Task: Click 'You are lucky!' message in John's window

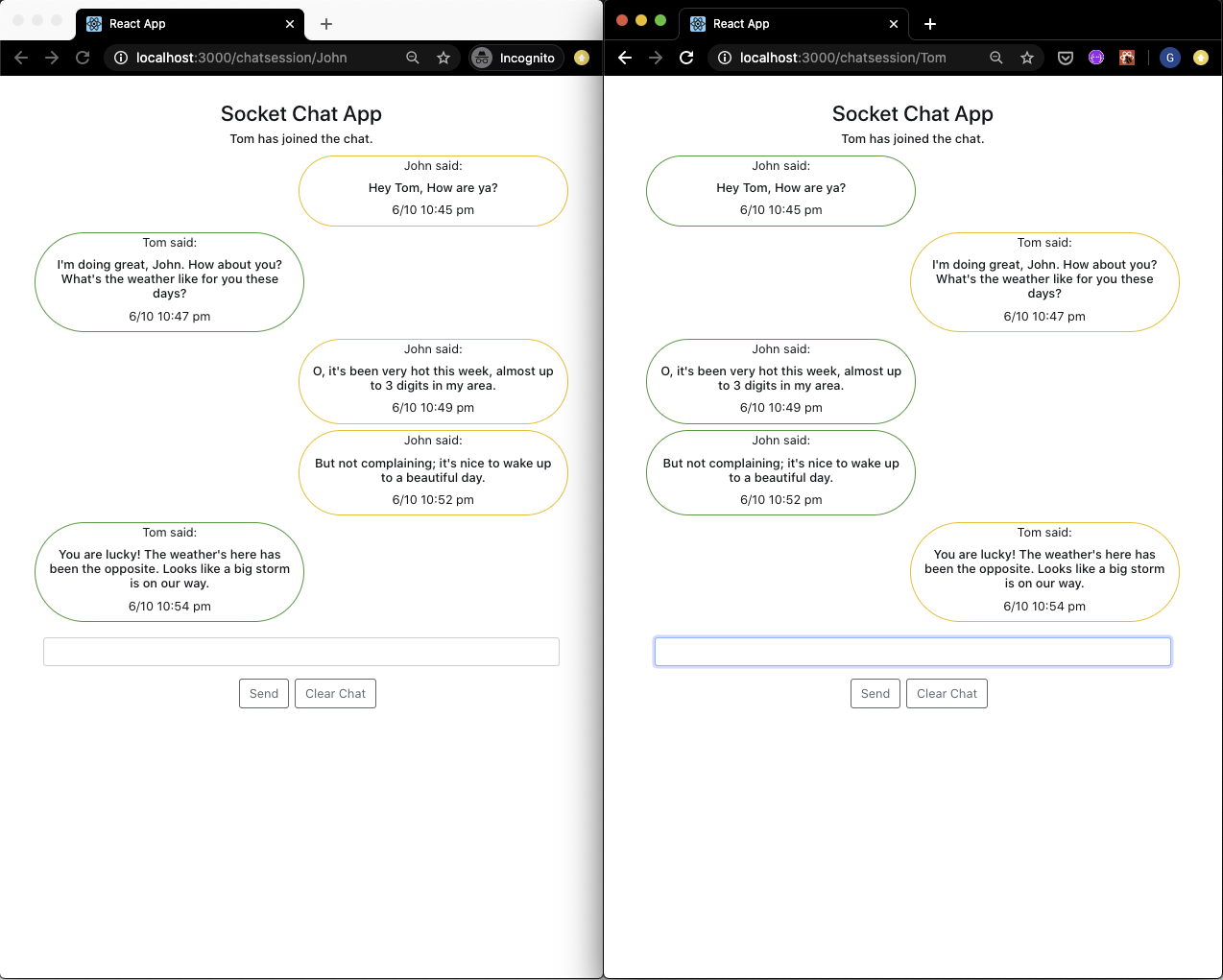Action: pyautogui.click(x=170, y=569)
